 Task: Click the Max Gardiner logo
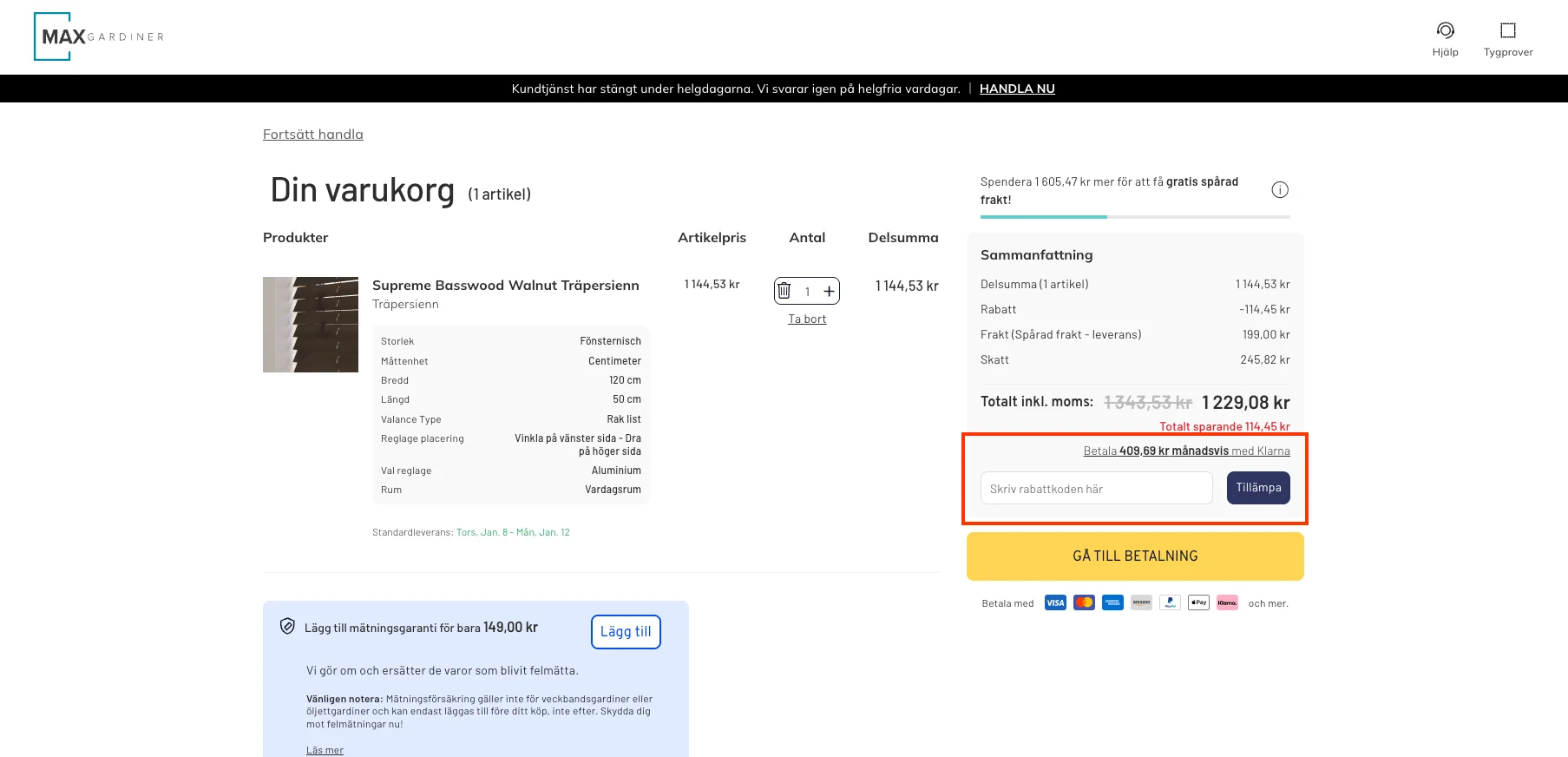(99, 36)
